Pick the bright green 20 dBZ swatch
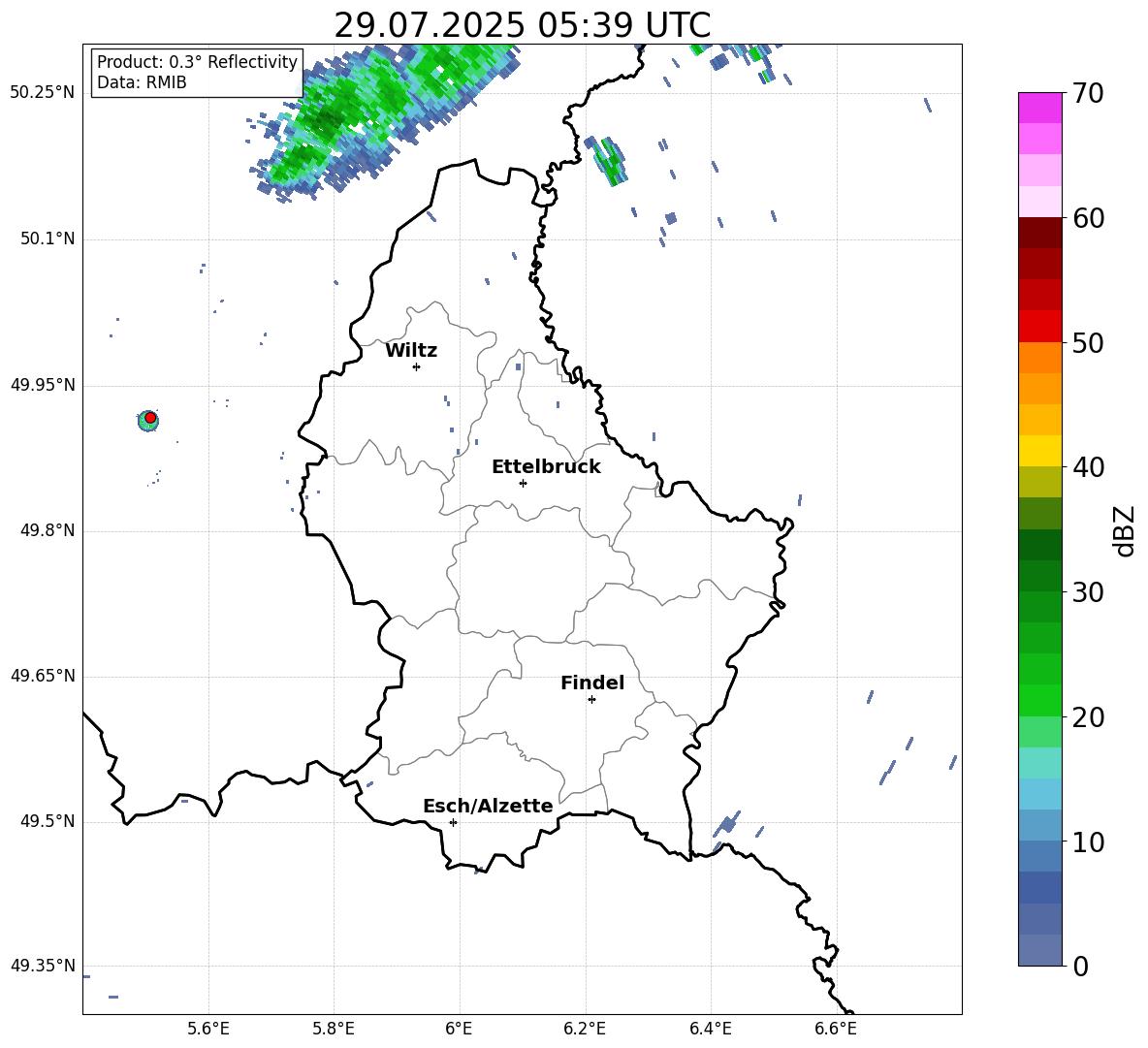 1039,700
